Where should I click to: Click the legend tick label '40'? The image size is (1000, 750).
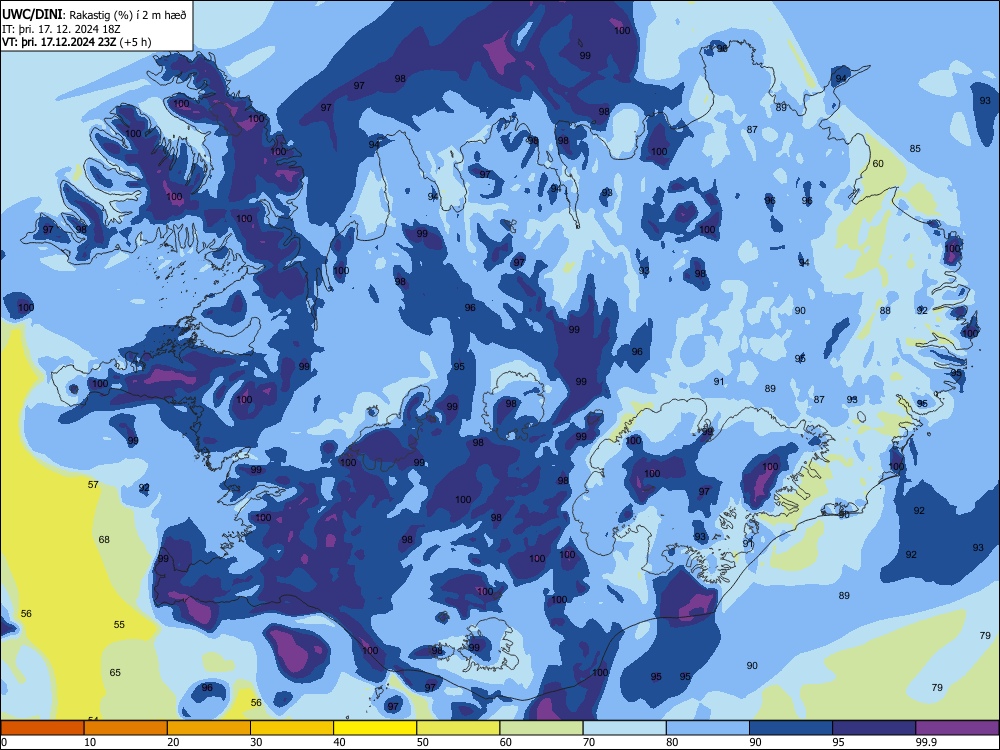coord(340,742)
